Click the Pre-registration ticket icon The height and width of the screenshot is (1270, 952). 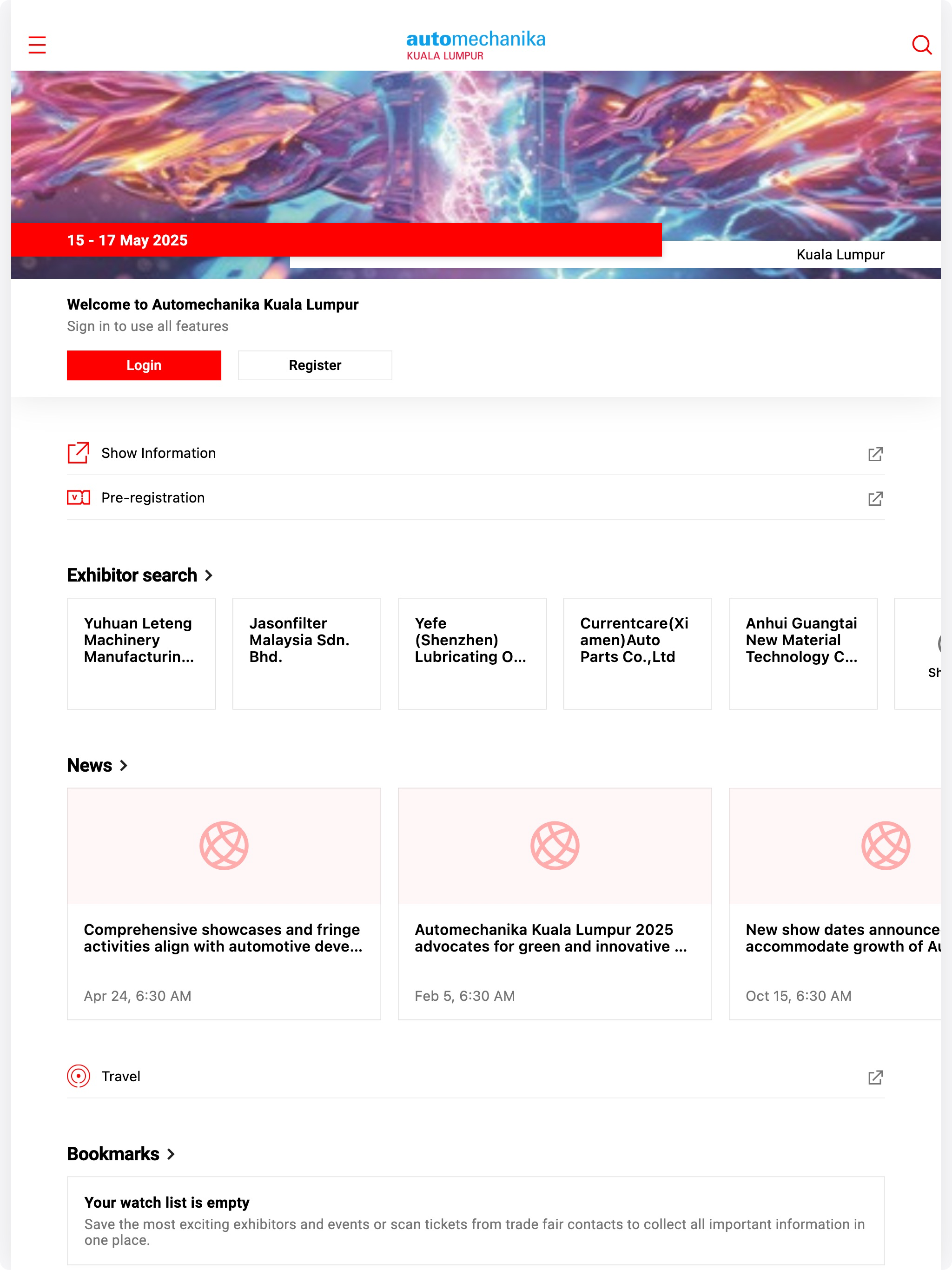coord(78,497)
